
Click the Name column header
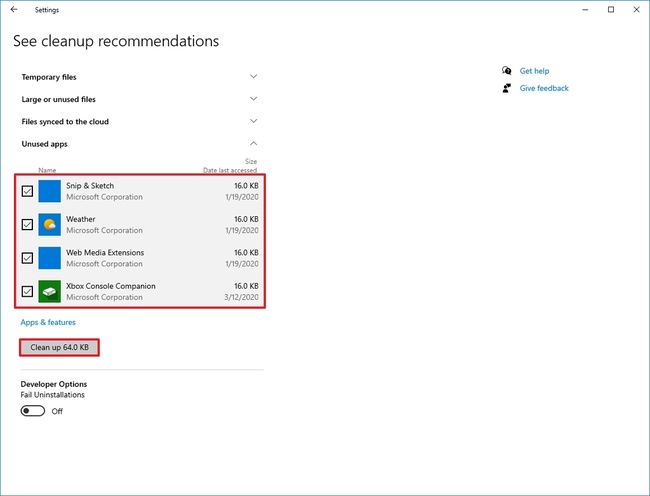47,170
